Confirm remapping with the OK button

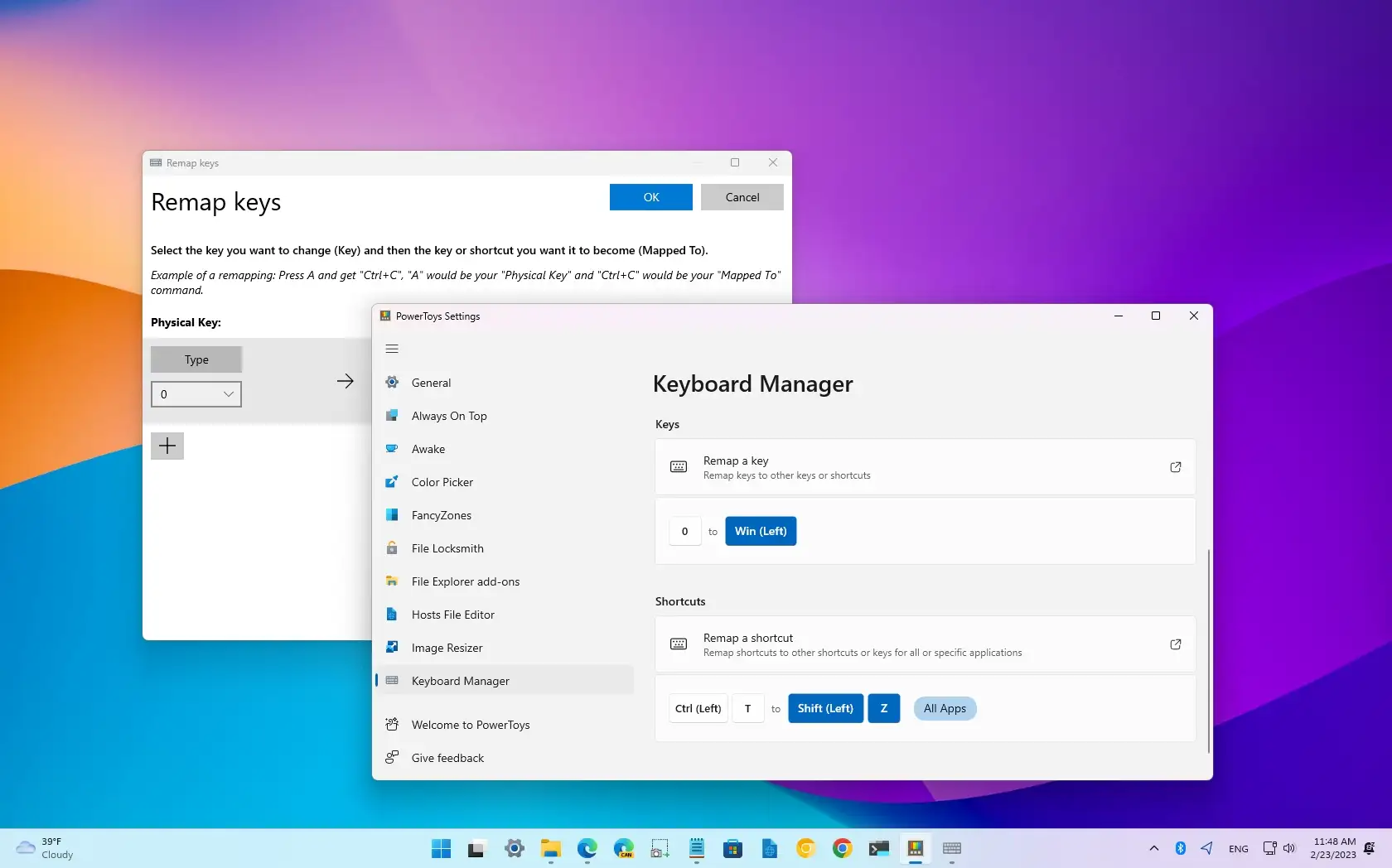pos(650,197)
